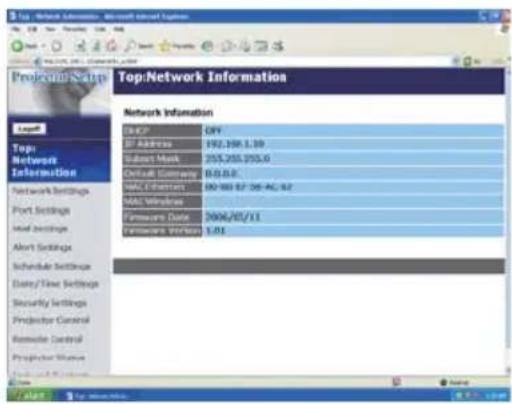
Task: Click the Logoff button
Action: 29,129
